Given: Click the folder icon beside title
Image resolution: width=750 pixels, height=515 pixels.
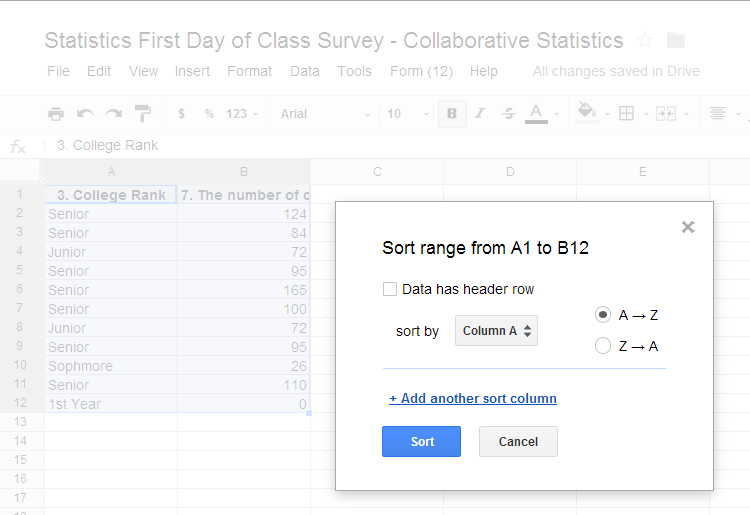Looking at the screenshot, I should point(676,41).
